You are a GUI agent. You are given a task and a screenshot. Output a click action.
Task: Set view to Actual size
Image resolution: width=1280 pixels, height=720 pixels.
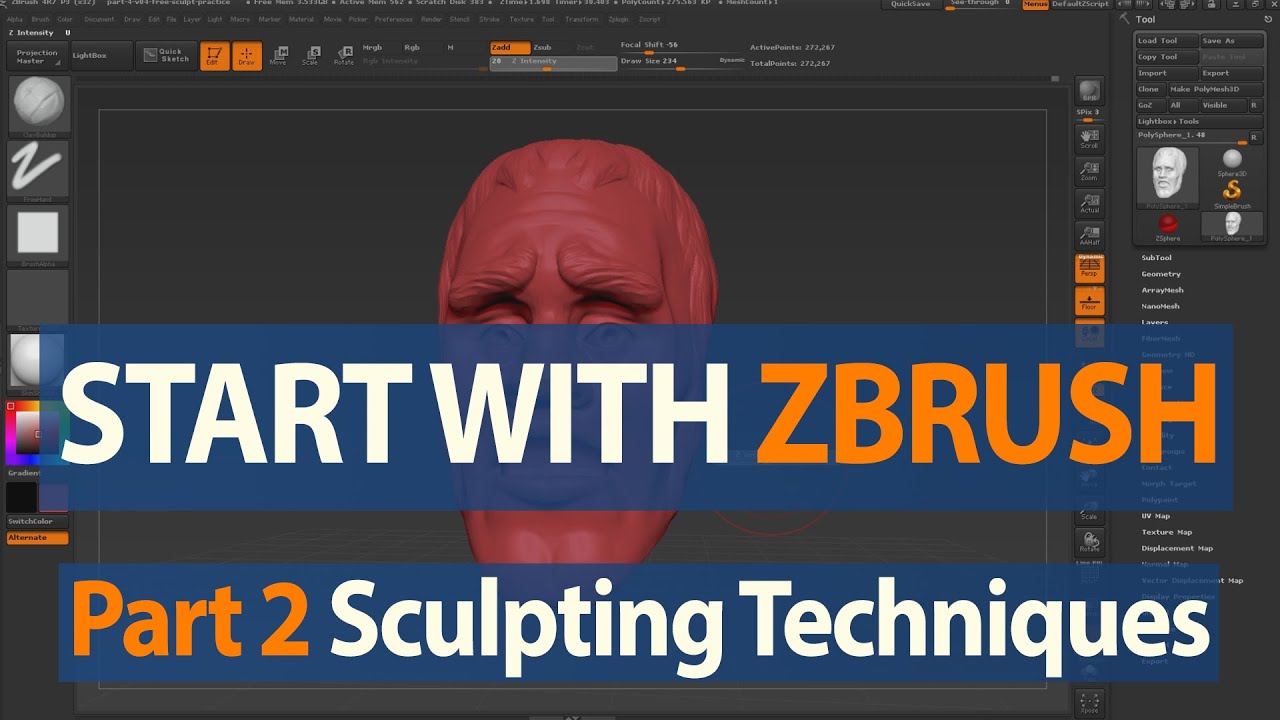(1089, 203)
